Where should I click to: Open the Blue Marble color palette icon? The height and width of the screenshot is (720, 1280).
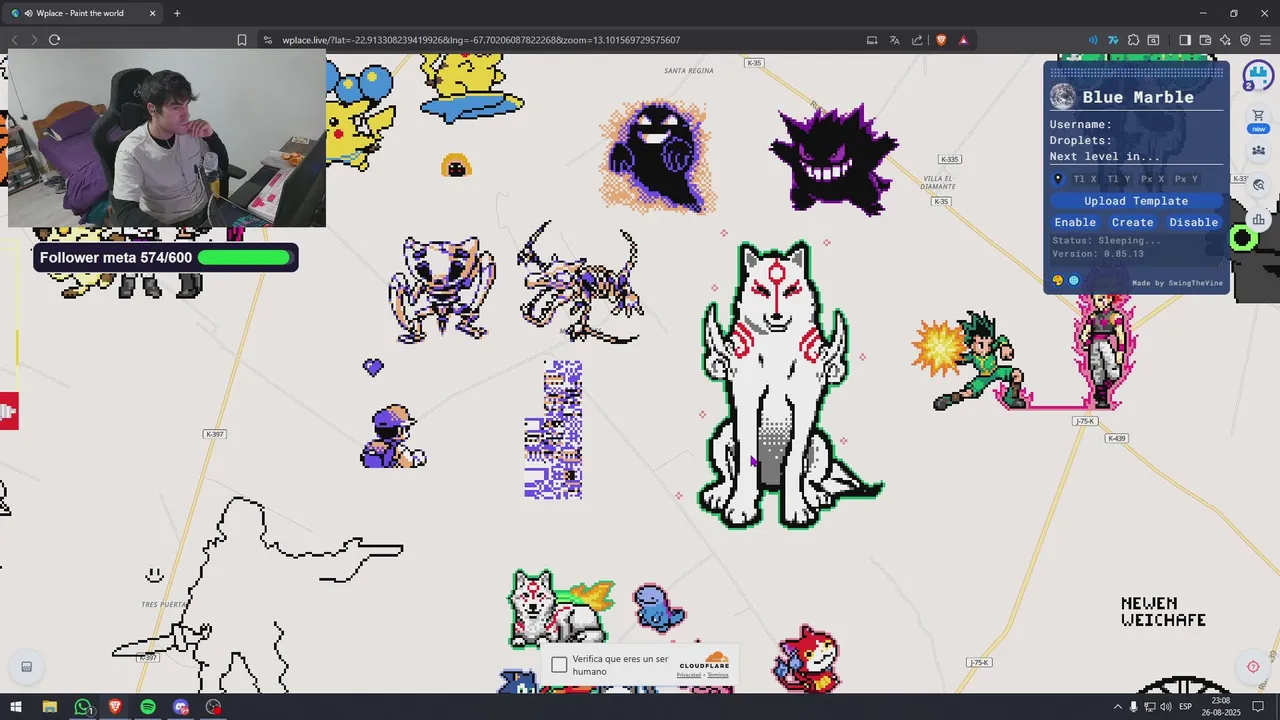point(1057,281)
